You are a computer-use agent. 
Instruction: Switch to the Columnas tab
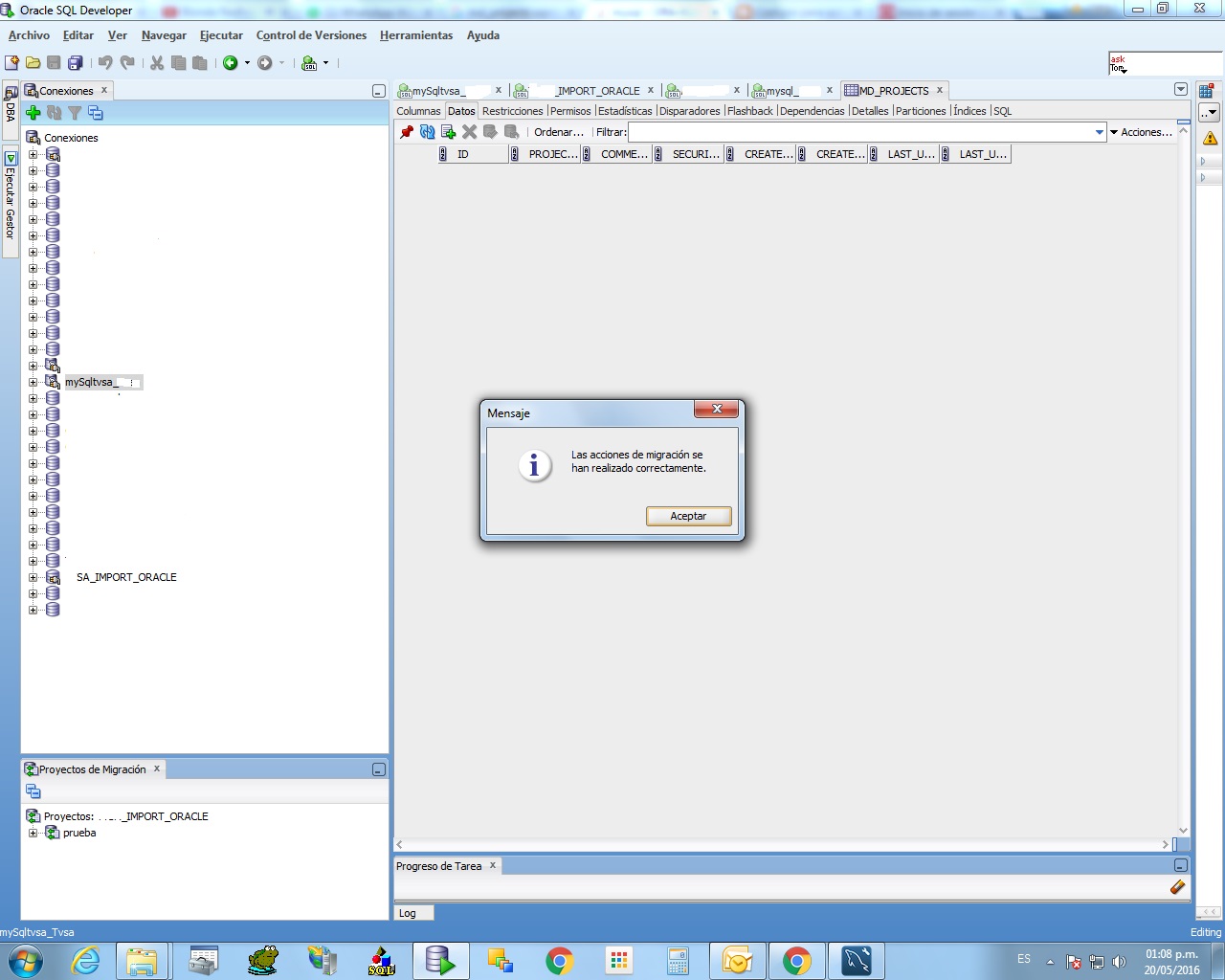point(418,110)
